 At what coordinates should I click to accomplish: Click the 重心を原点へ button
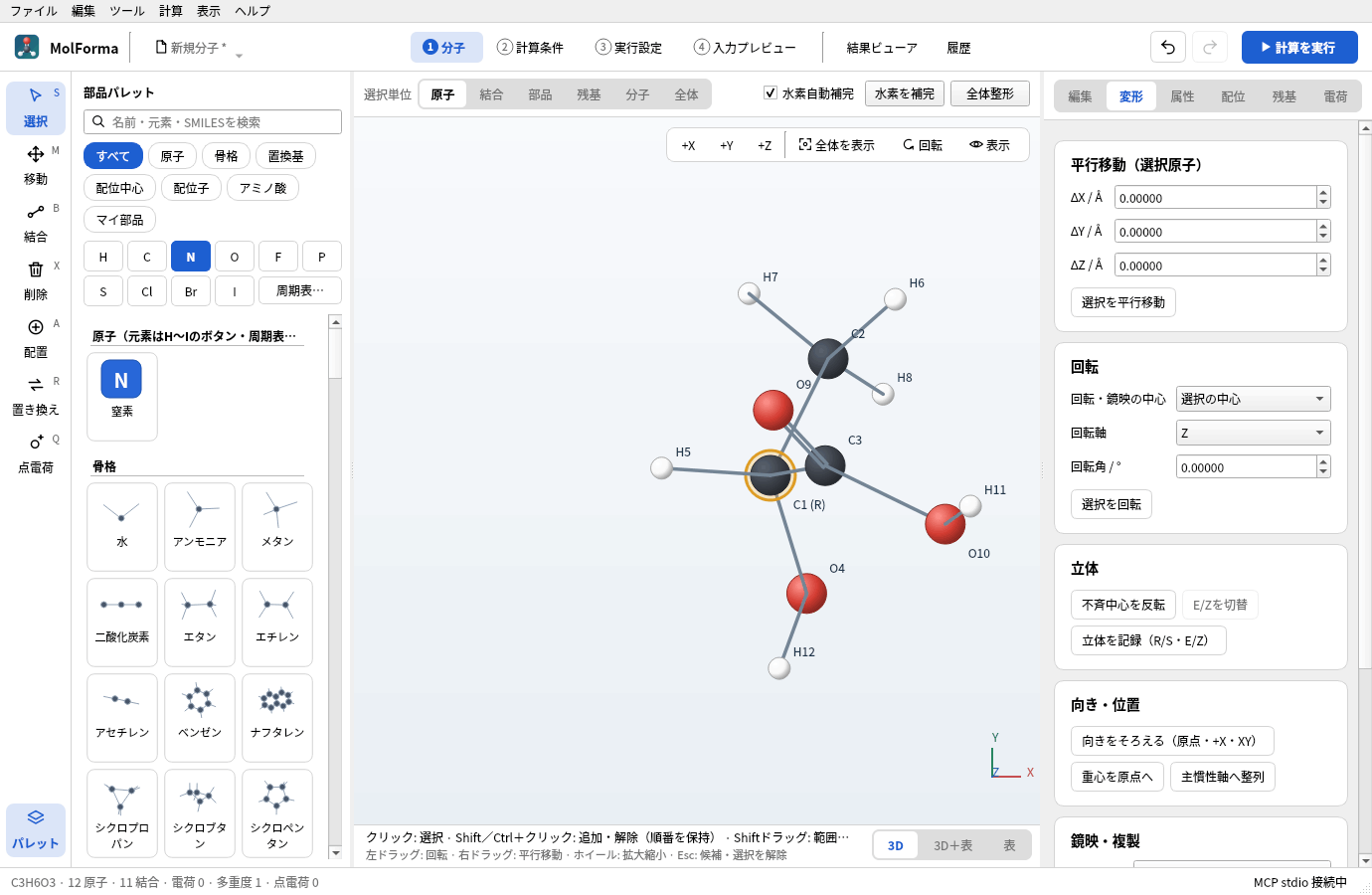[x=1117, y=777]
